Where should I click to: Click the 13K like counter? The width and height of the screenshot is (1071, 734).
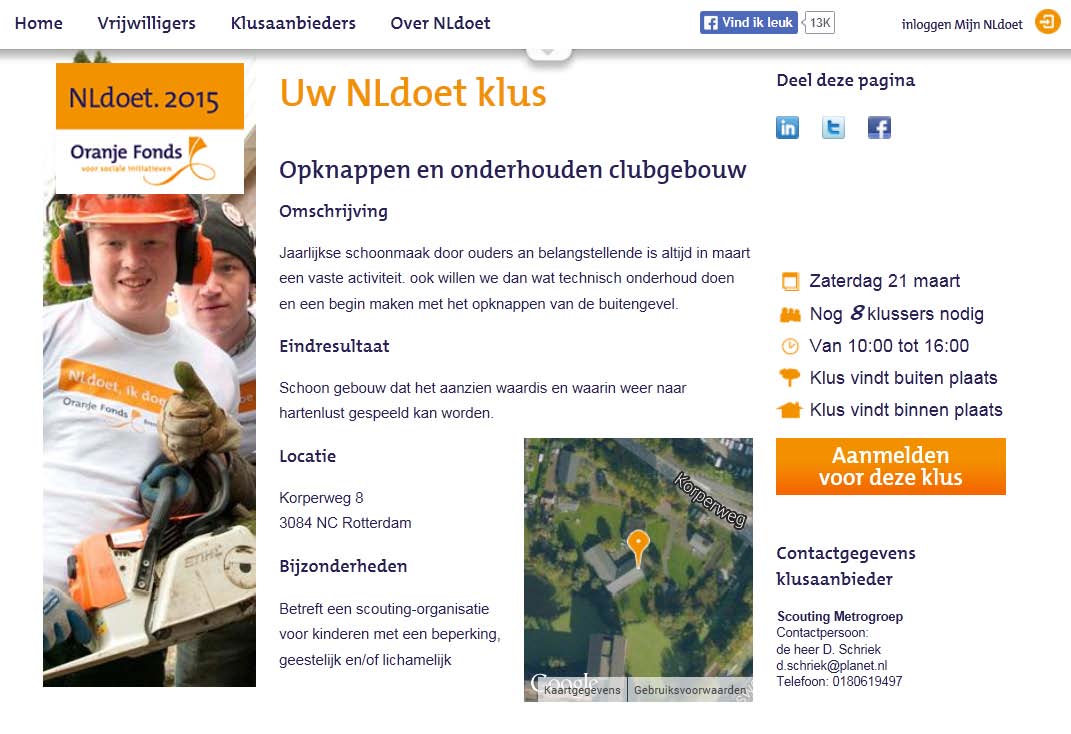pos(820,23)
